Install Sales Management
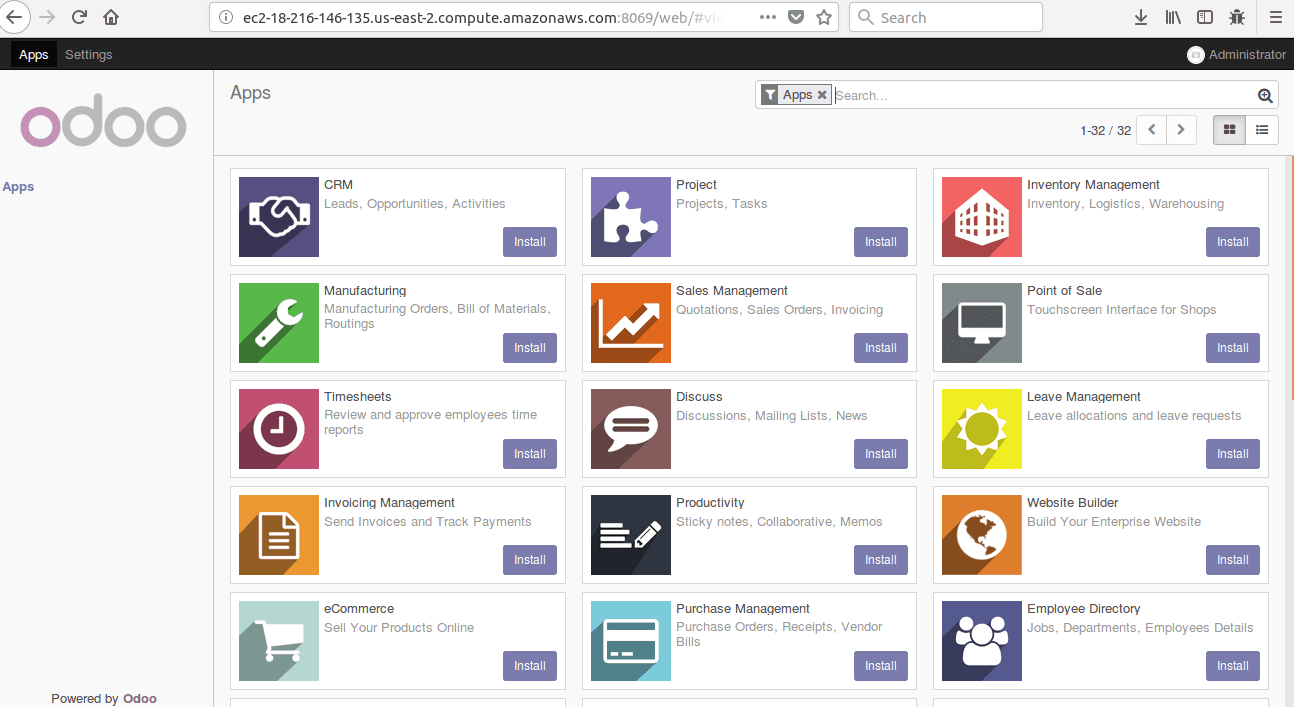The image size is (1294, 707). click(x=881, y=348)
